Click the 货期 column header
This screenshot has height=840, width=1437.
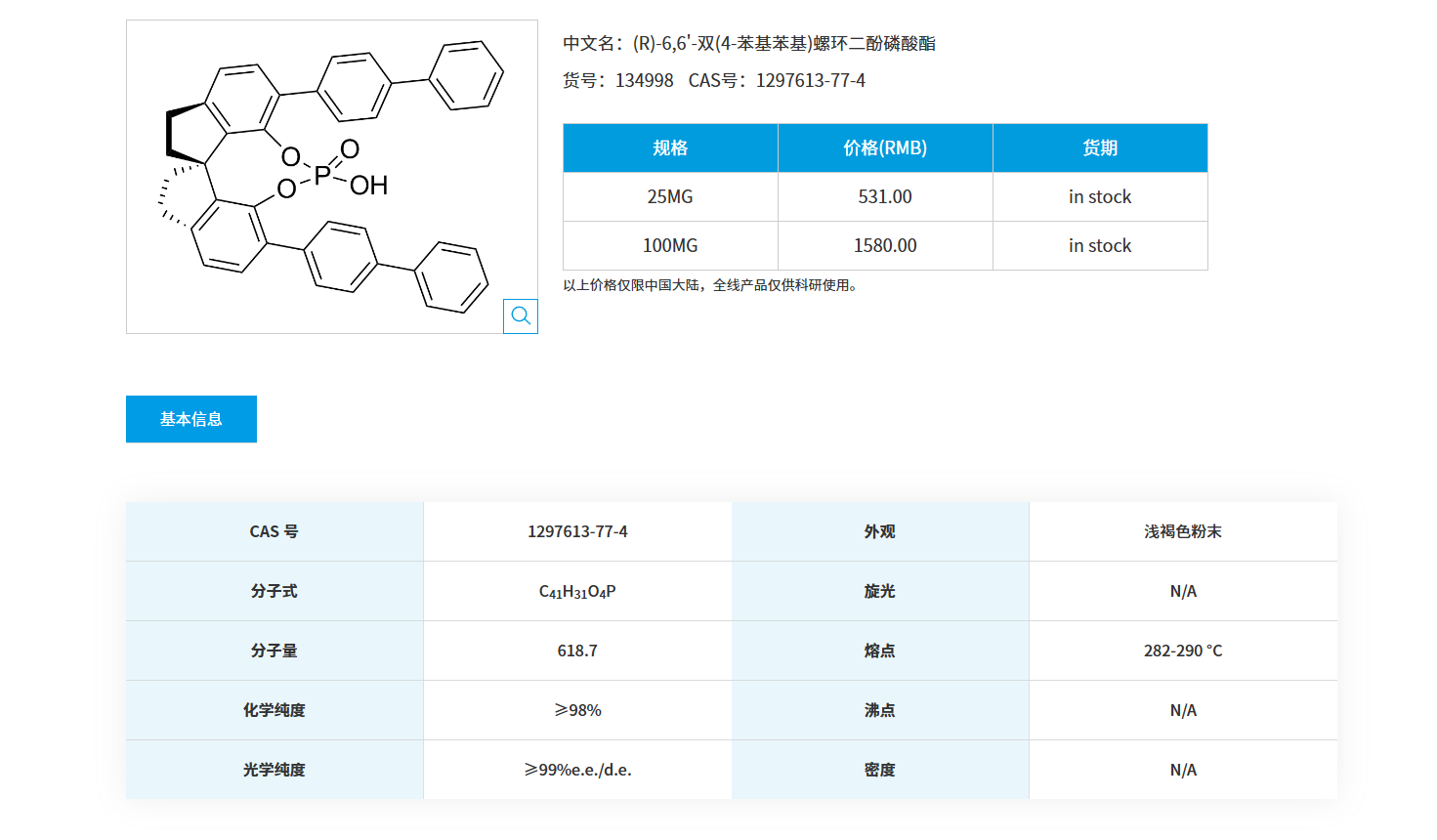point(1100,147)
